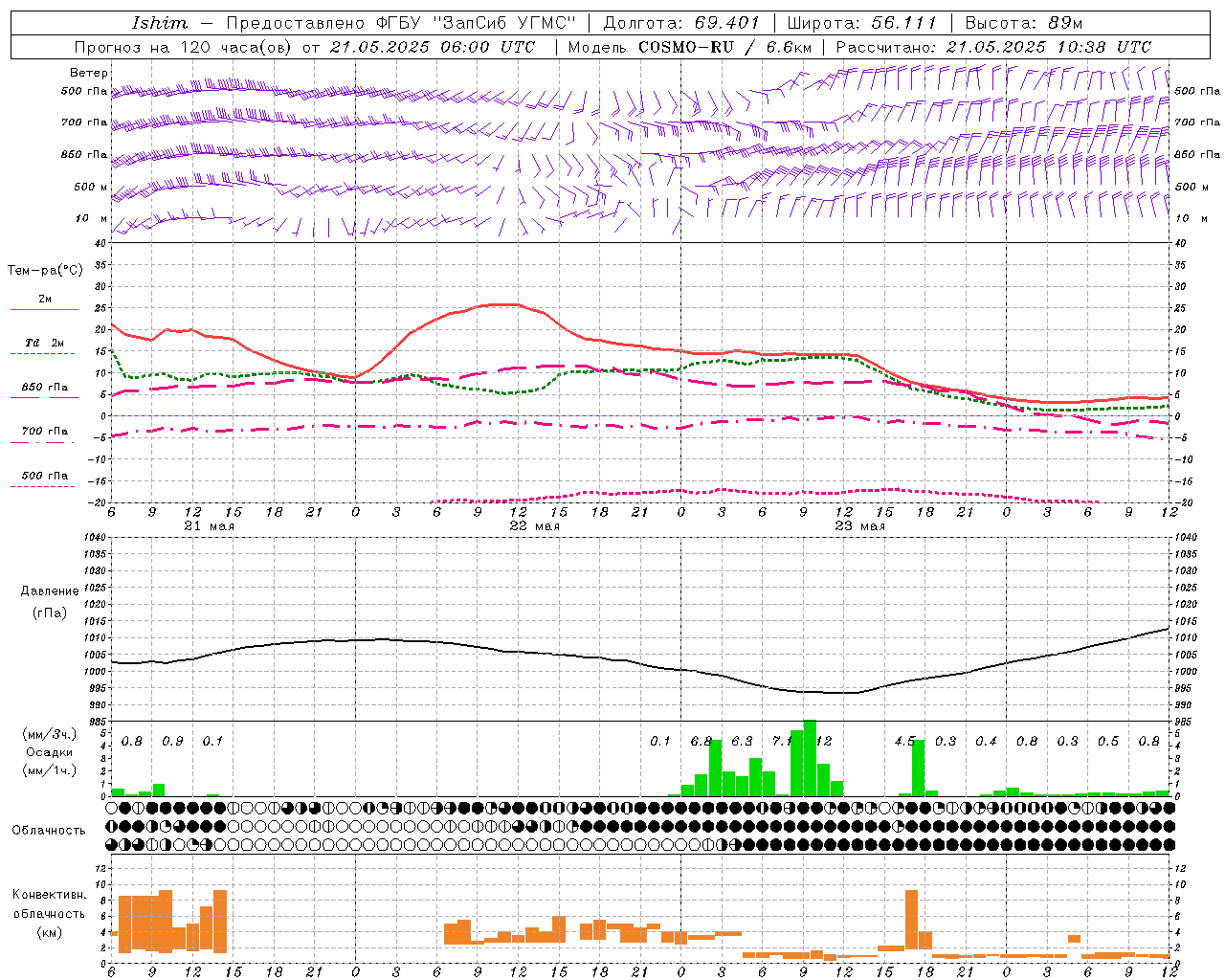Click the 3-hour precipitation value "7.1"
The width and height of the screenshot is (1225, 980).
[782, 742]
